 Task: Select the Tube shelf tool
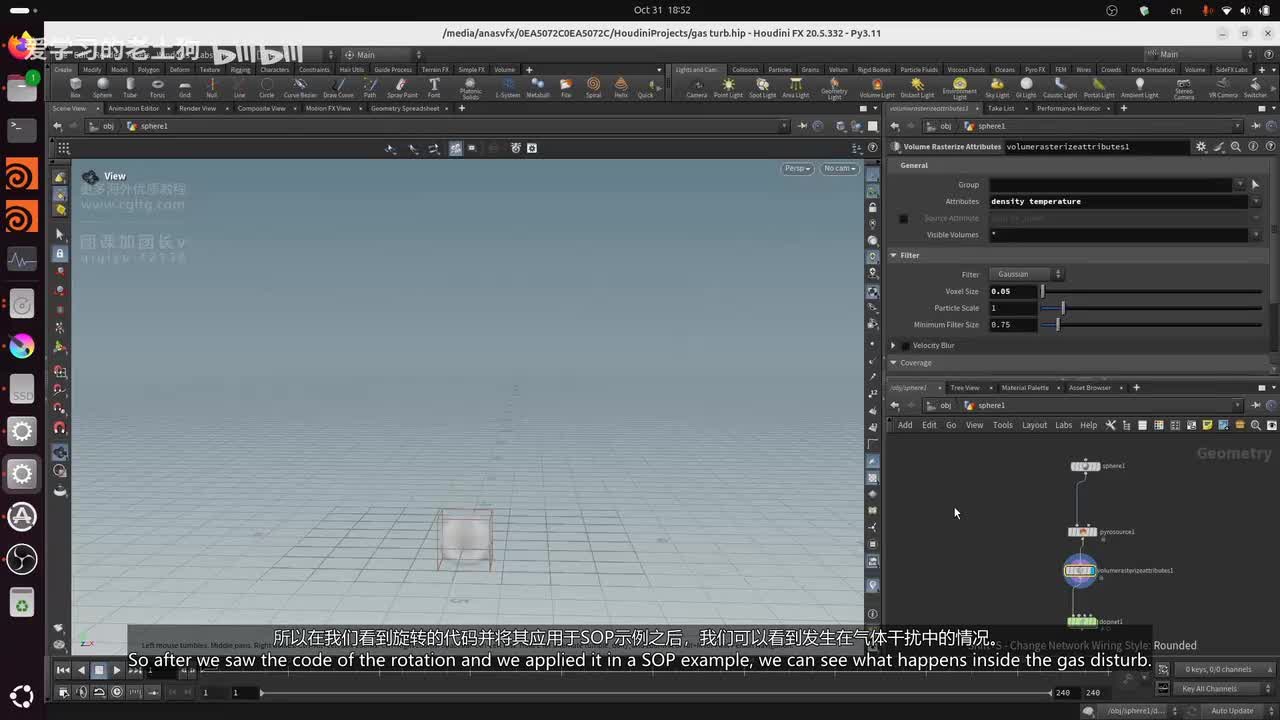click(x=130, y=88)
